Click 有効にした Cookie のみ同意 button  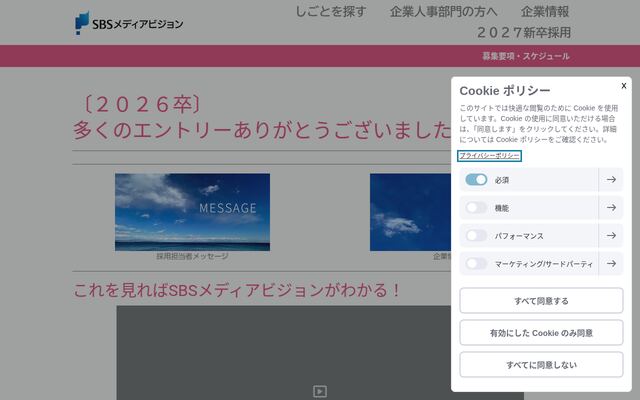(x=541, y=333)
